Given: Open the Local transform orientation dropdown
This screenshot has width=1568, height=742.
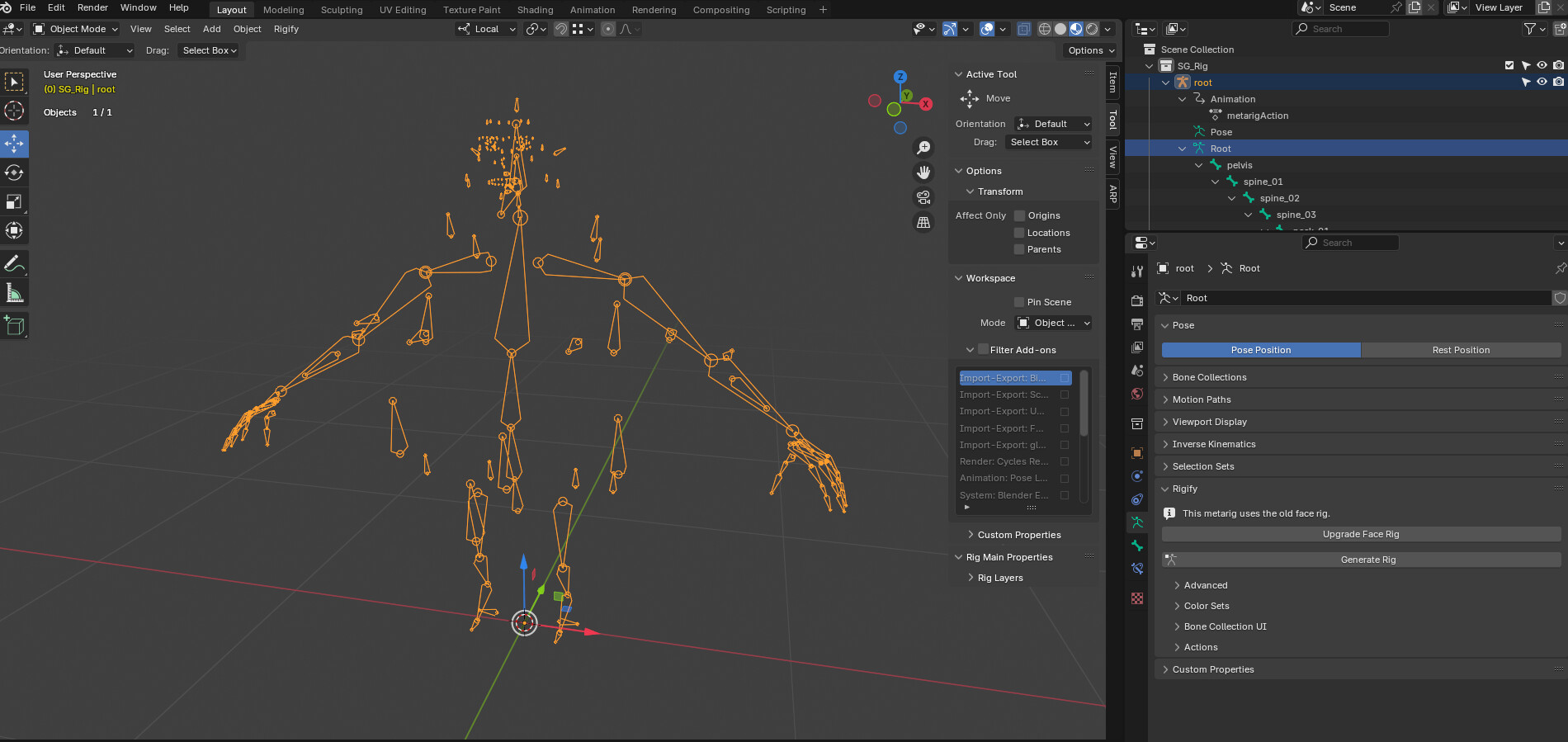Looking at the screenshot, I should (487, 29).
